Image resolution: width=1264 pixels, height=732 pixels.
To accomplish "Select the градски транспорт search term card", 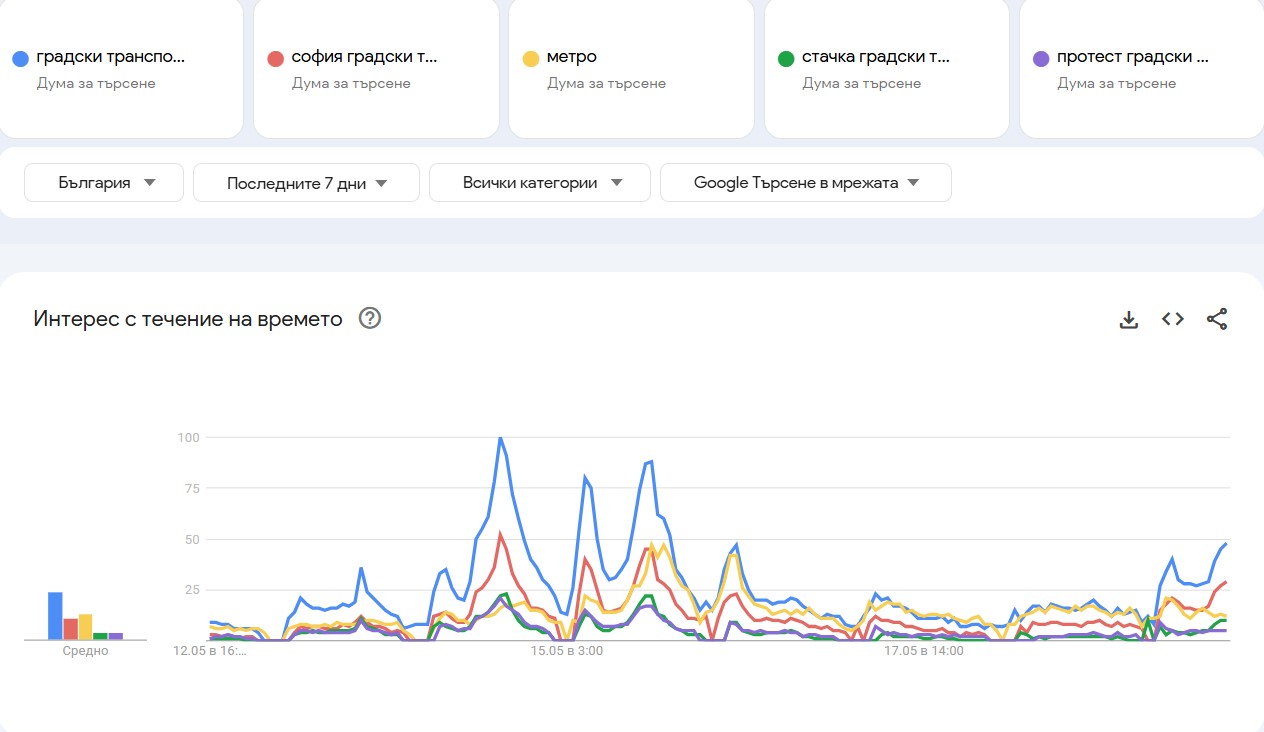I will tap(122, 68).
